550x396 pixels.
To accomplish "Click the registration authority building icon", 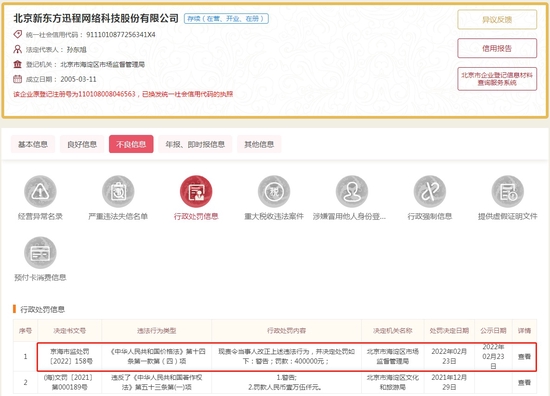I will click(18, 64).
